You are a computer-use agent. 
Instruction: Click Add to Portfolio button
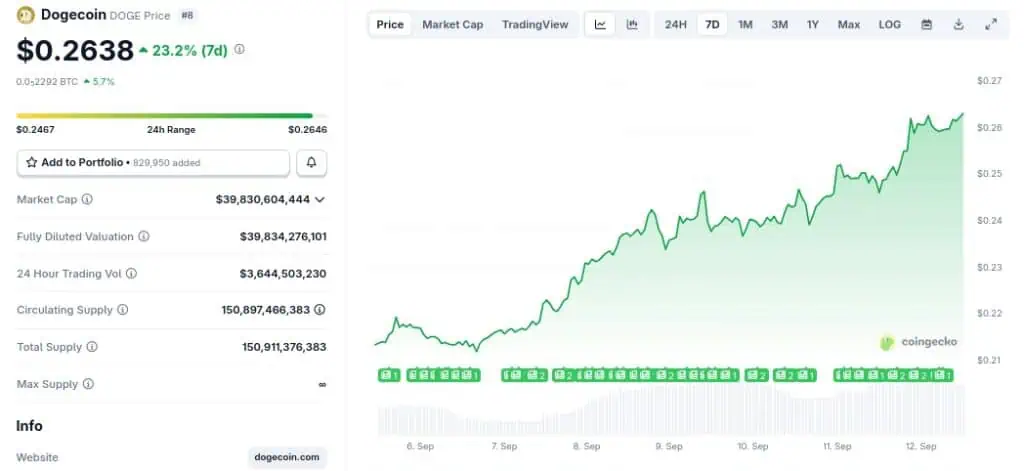click(153, 163)
